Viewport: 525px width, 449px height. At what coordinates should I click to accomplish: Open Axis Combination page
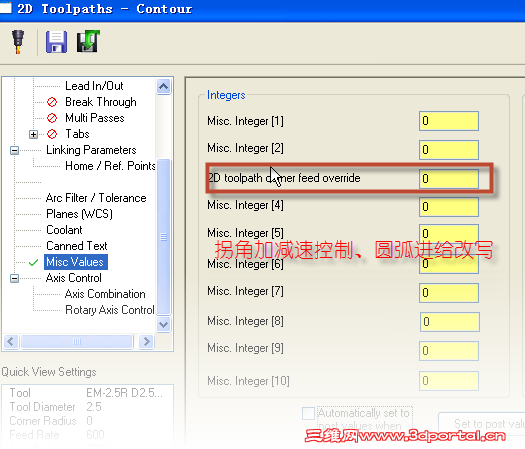(x=105, y=294)
